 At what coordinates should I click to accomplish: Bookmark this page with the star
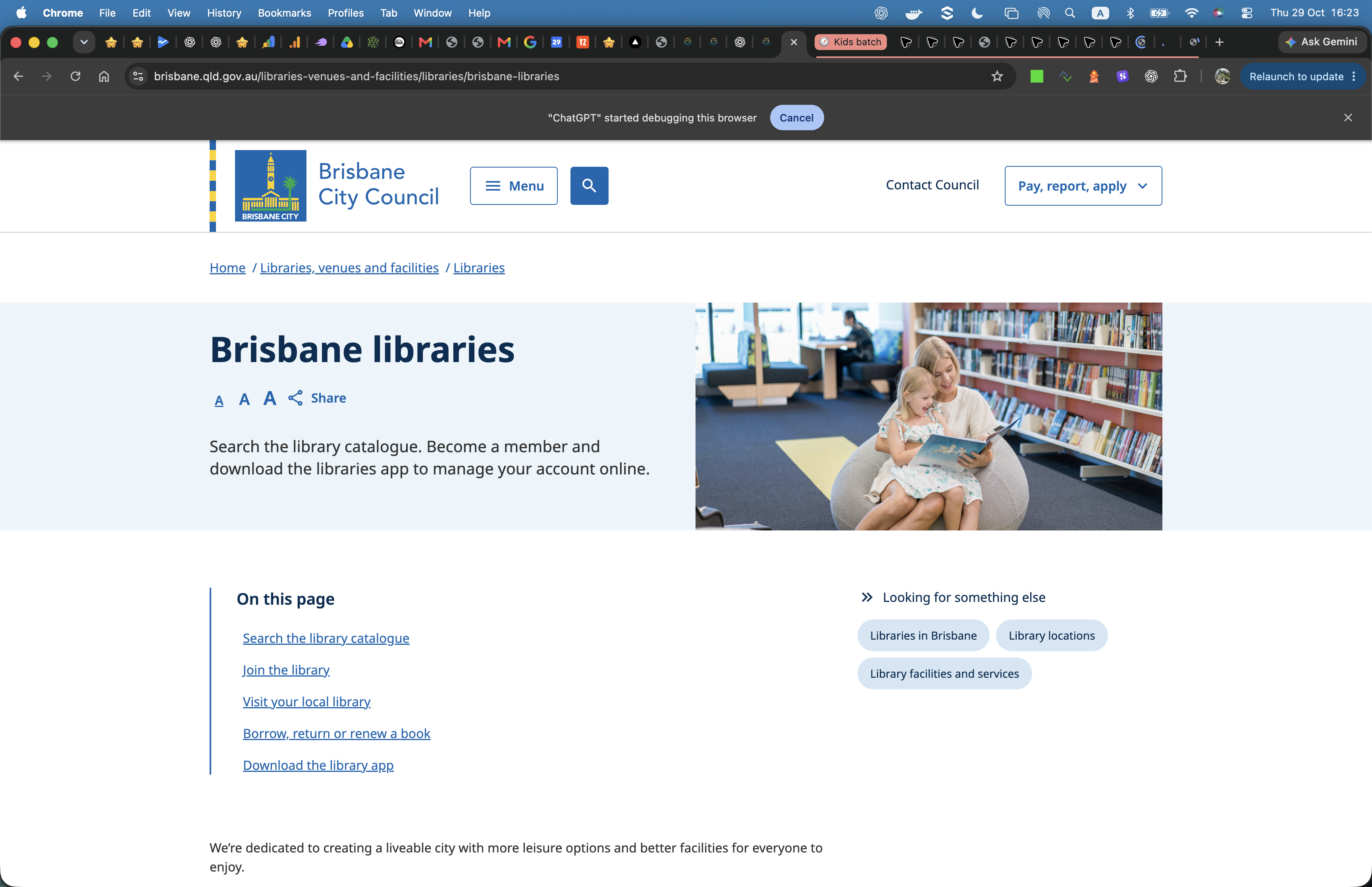click(997, 76)
